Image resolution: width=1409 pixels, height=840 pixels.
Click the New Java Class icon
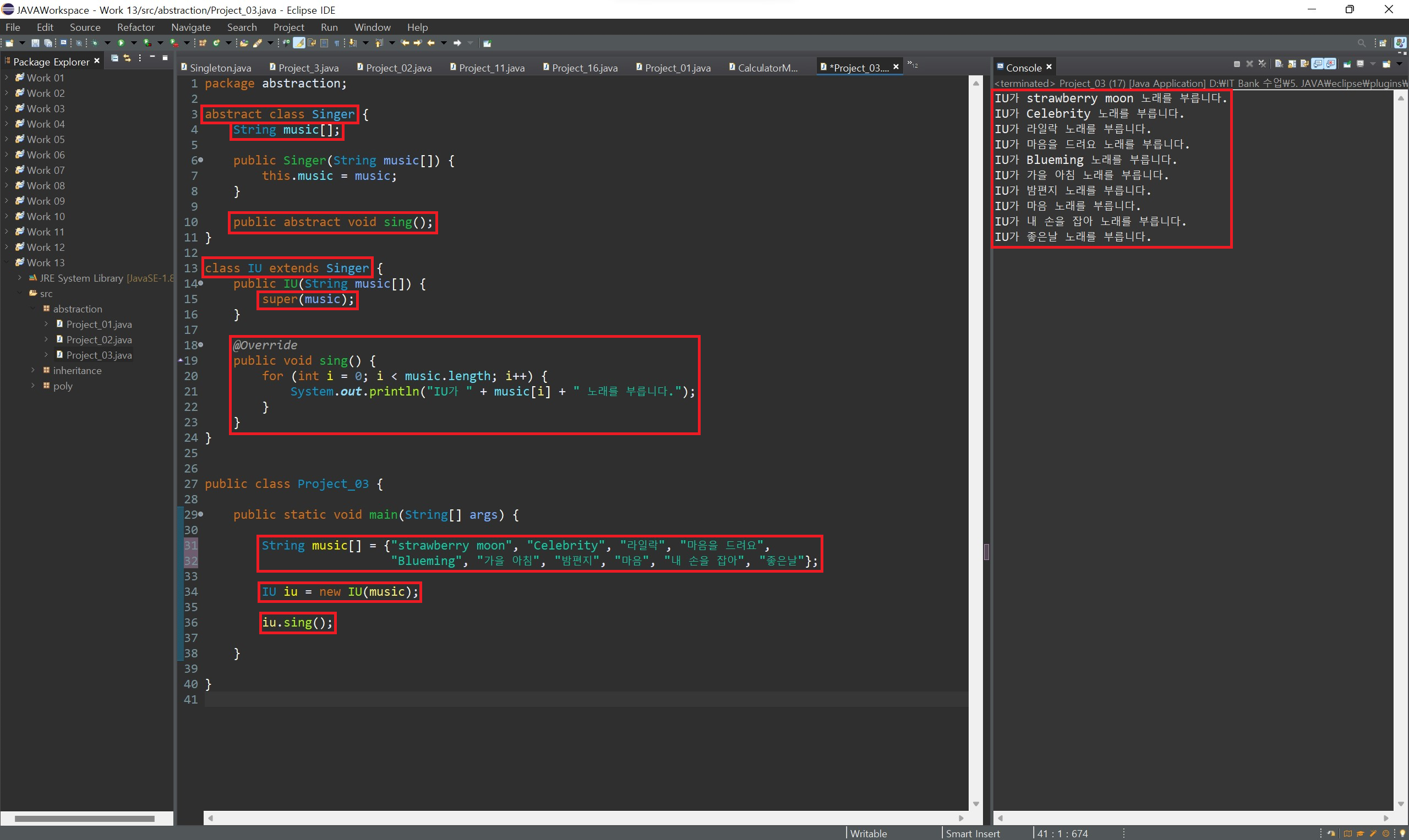pos(216,43)
